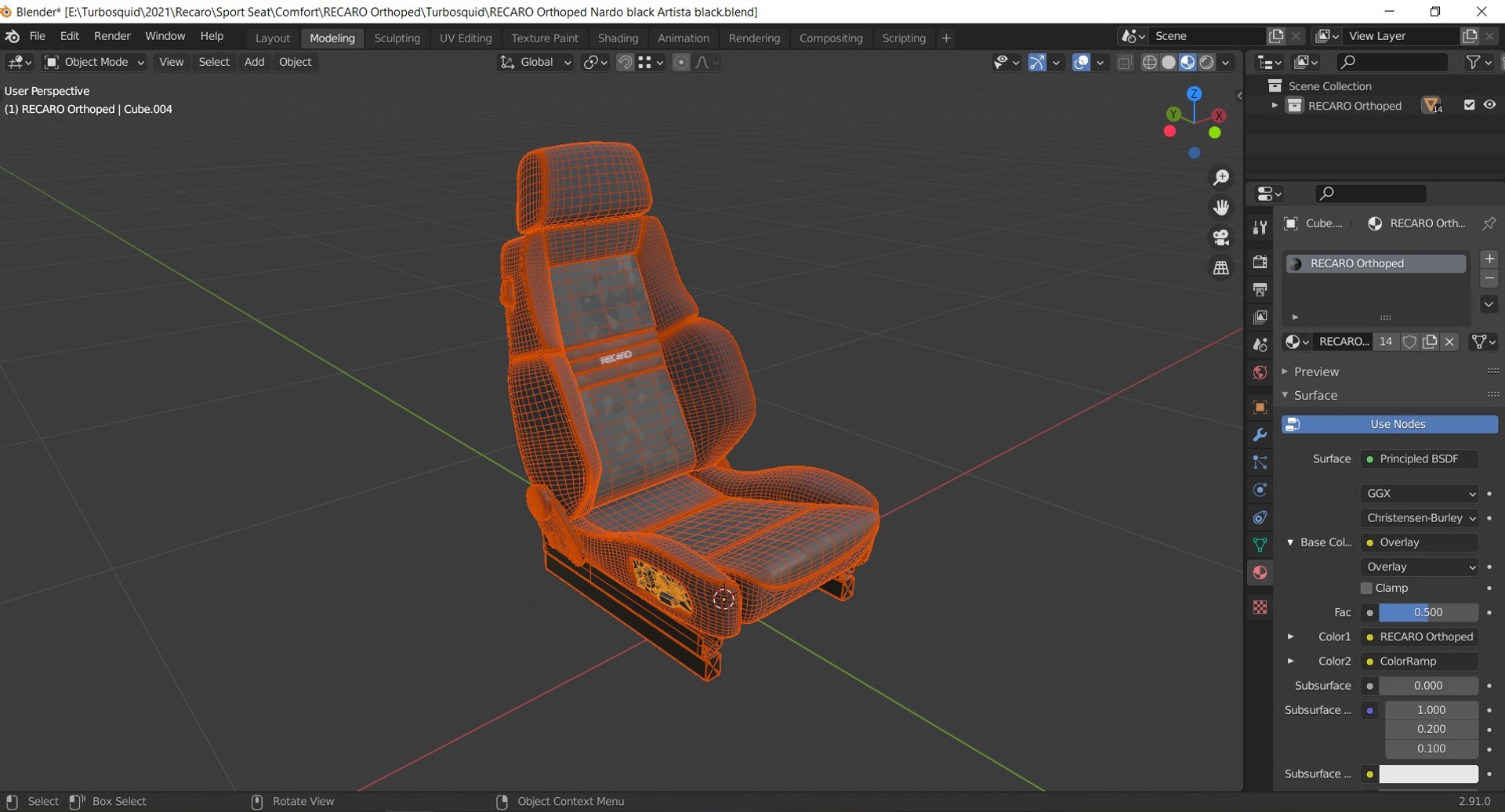Click the viewport pan hand icon
The height and width of the screenshot is (812, 1505).
(1221, 208)
